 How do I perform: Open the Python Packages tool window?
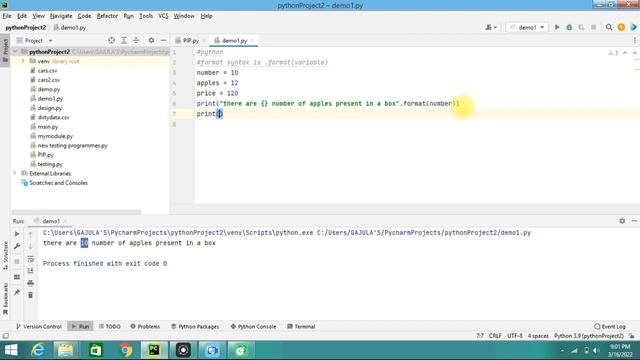click(195, 327)
